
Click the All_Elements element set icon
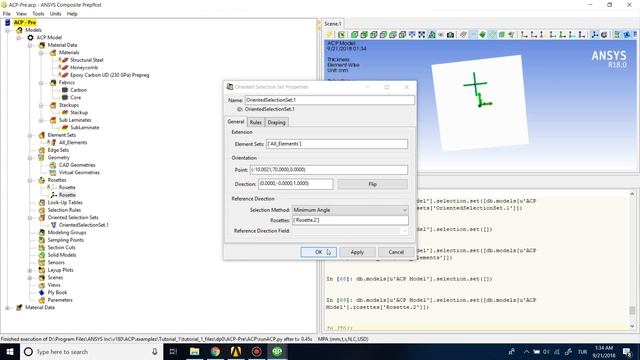(52, 142)
